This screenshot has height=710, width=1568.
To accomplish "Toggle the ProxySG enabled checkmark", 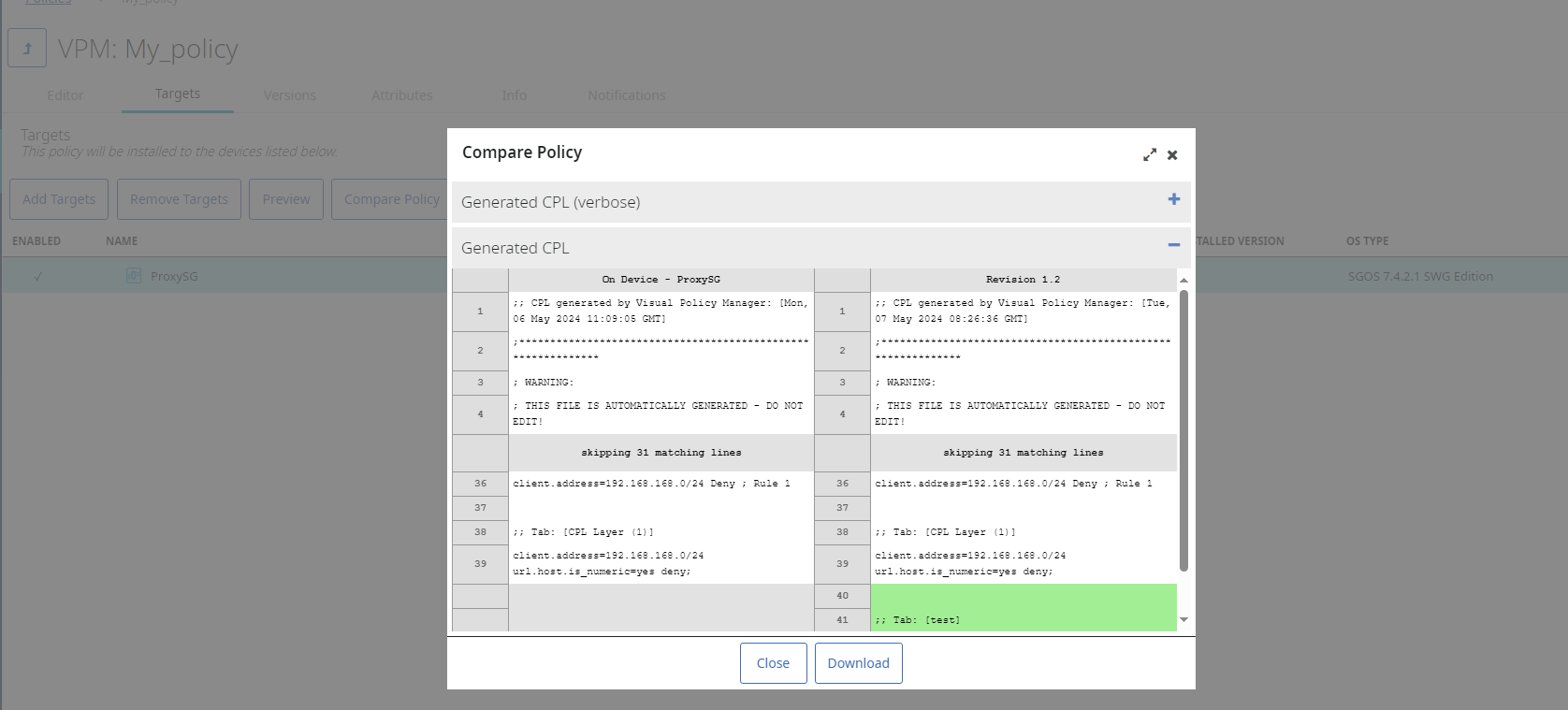I will pyautogui.click(x=38, y=276).
